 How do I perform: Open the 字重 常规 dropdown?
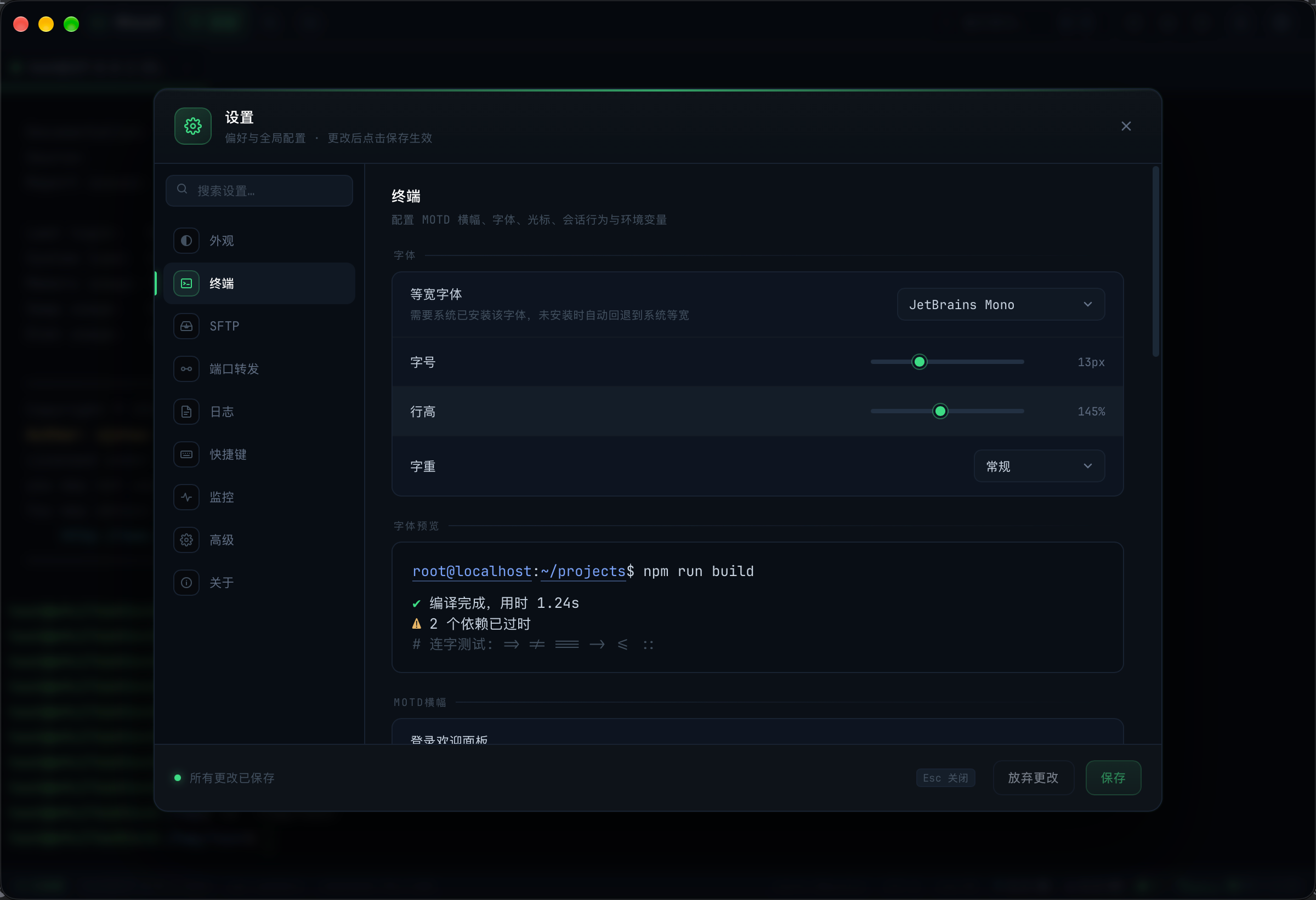coord(1039,466)
